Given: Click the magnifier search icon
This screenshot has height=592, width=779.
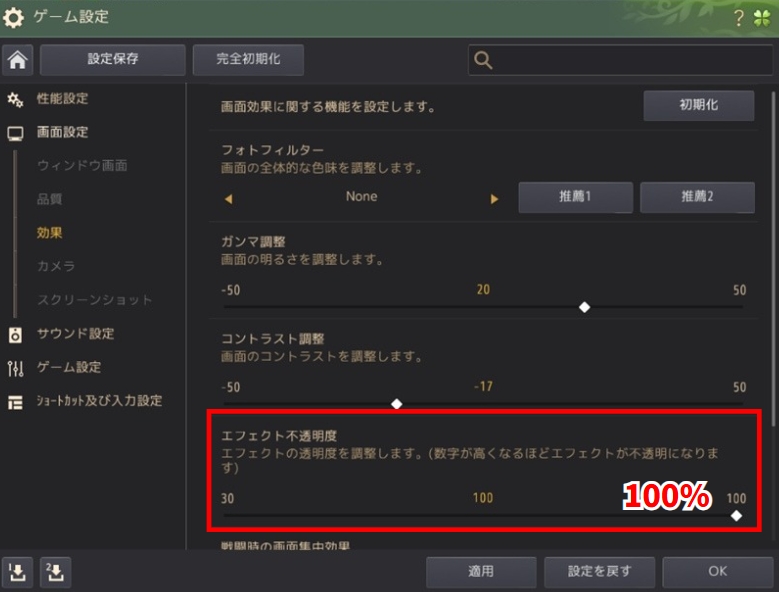Looking at the screenshot, I should (x=483, y=60).
